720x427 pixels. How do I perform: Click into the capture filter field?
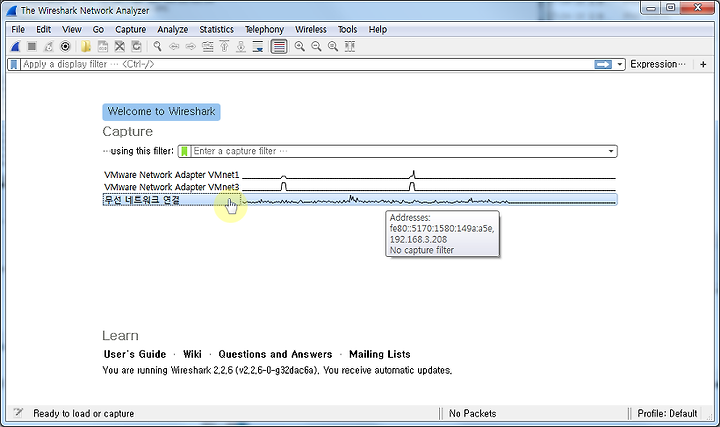[x=398, y=151]
